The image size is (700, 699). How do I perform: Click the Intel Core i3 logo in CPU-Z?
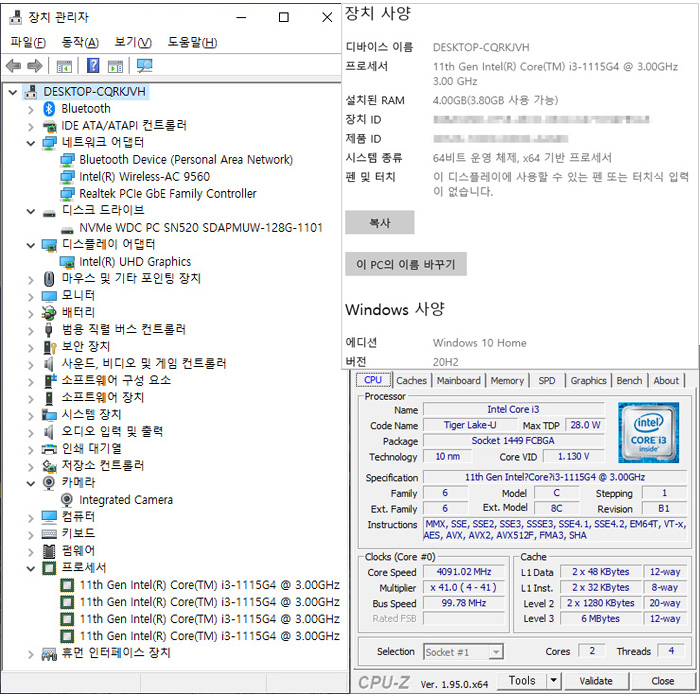coord(648,432)
